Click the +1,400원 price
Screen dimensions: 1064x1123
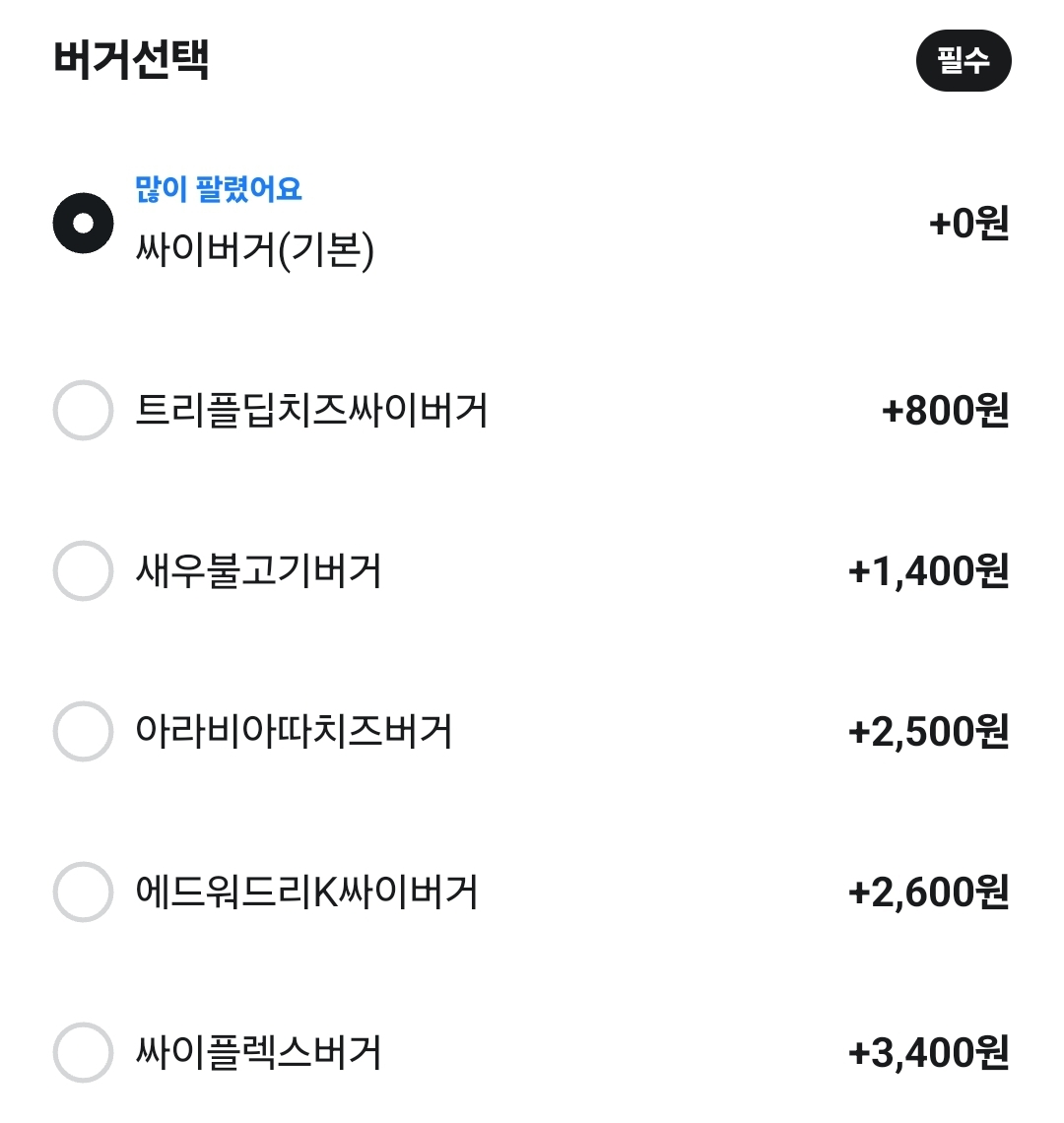[x=928, y=571]
